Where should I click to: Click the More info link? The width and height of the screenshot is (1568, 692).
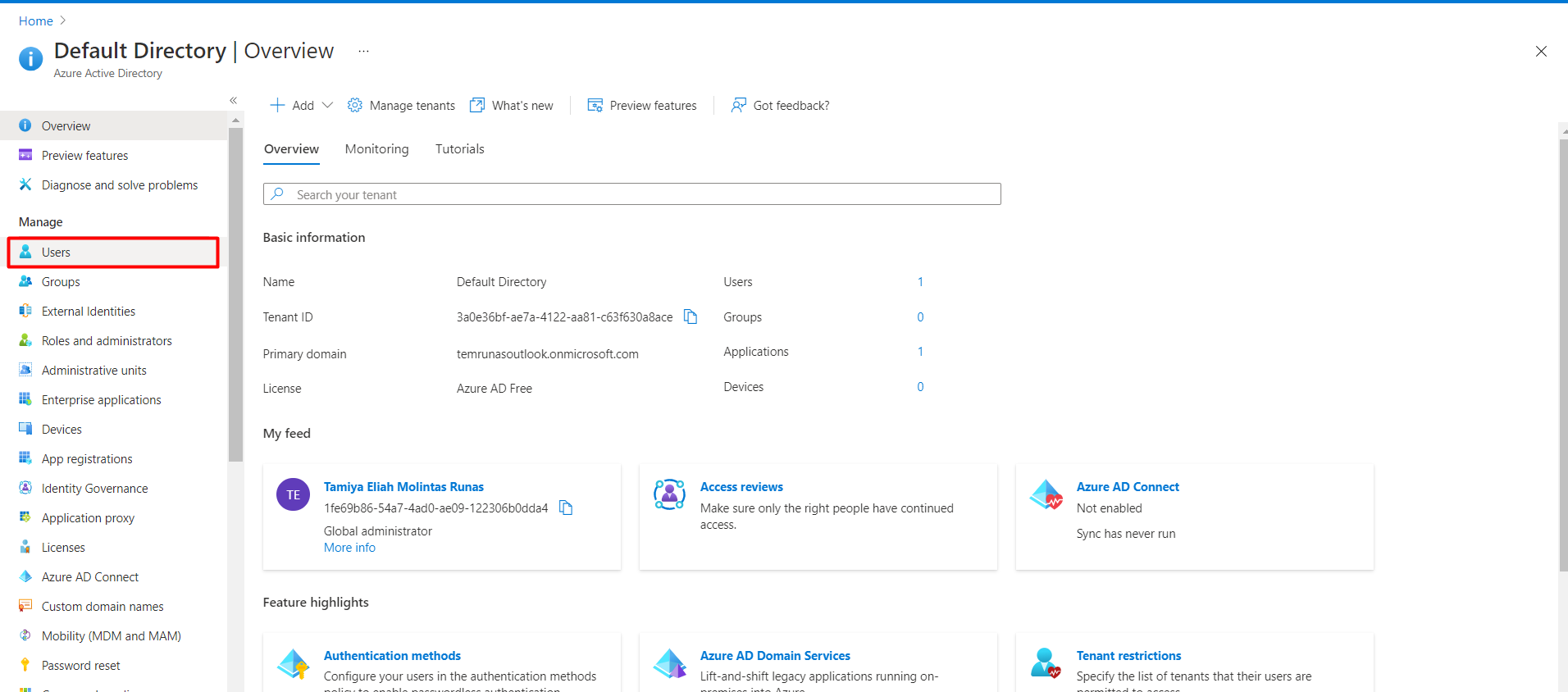pos(349,547)
